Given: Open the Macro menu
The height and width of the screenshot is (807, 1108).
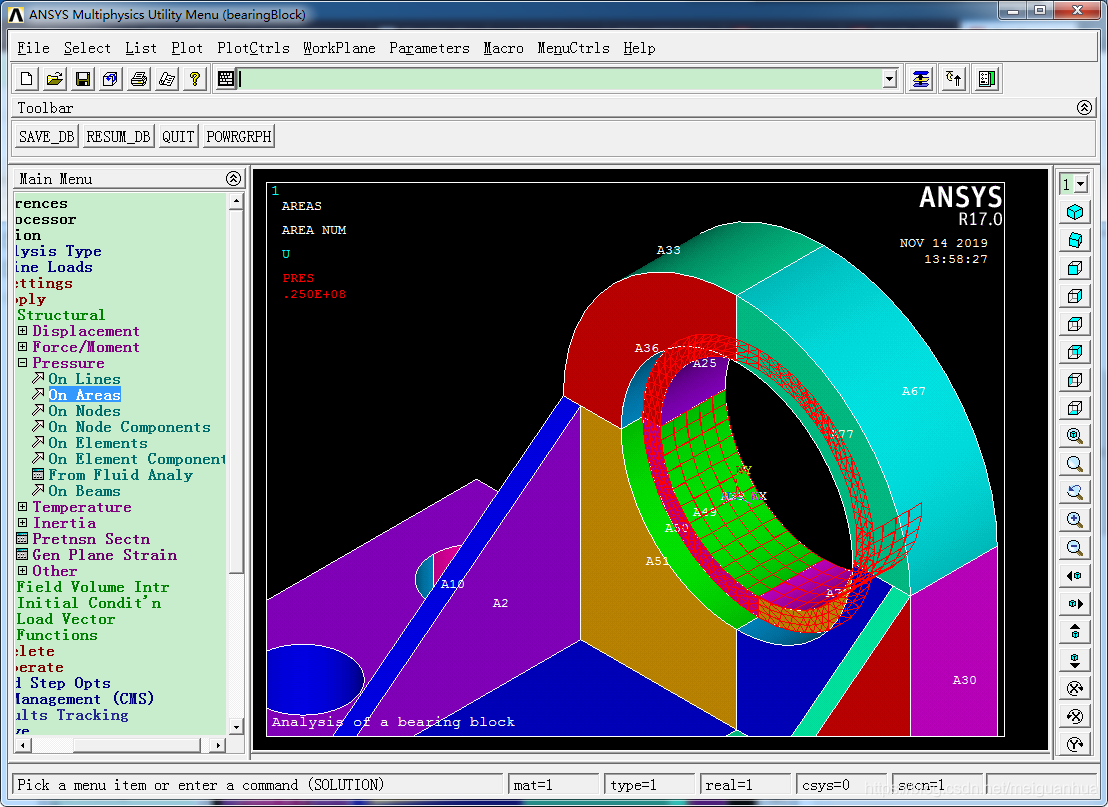Looking at the screenshot, I should click(503, 48).
